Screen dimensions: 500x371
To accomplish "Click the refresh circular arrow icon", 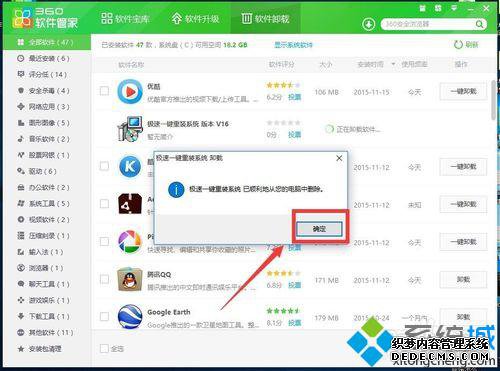I will [x=458, y=44].
